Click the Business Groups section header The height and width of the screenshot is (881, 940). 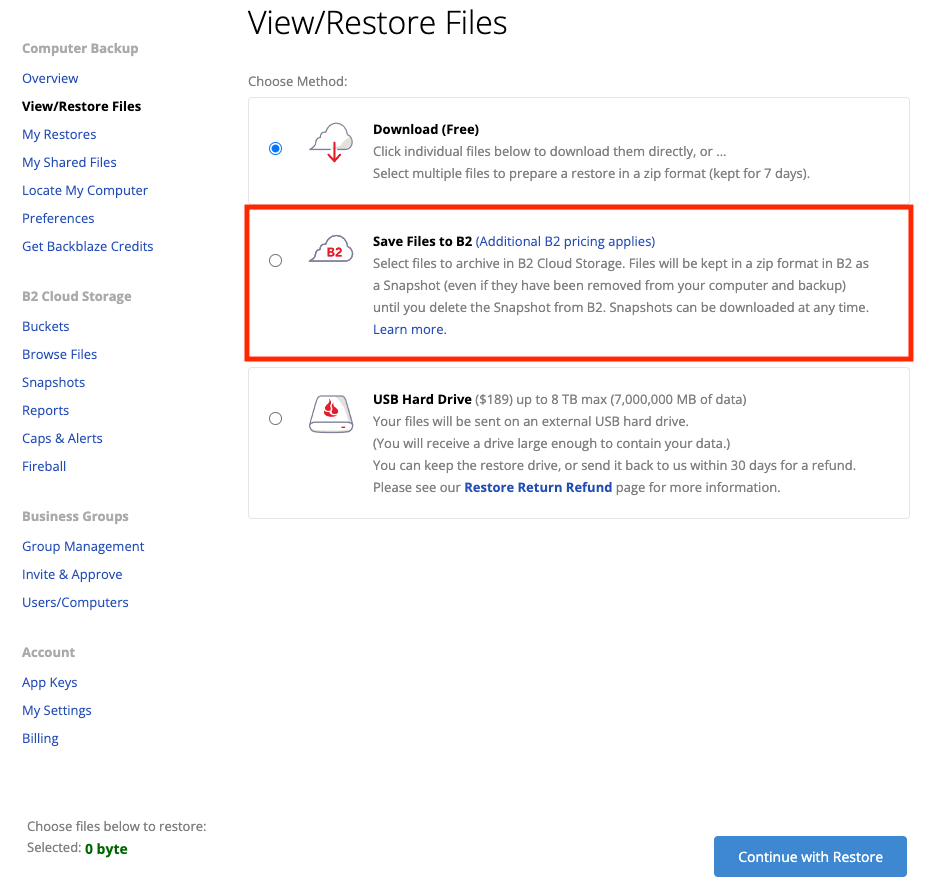[76, 517]
